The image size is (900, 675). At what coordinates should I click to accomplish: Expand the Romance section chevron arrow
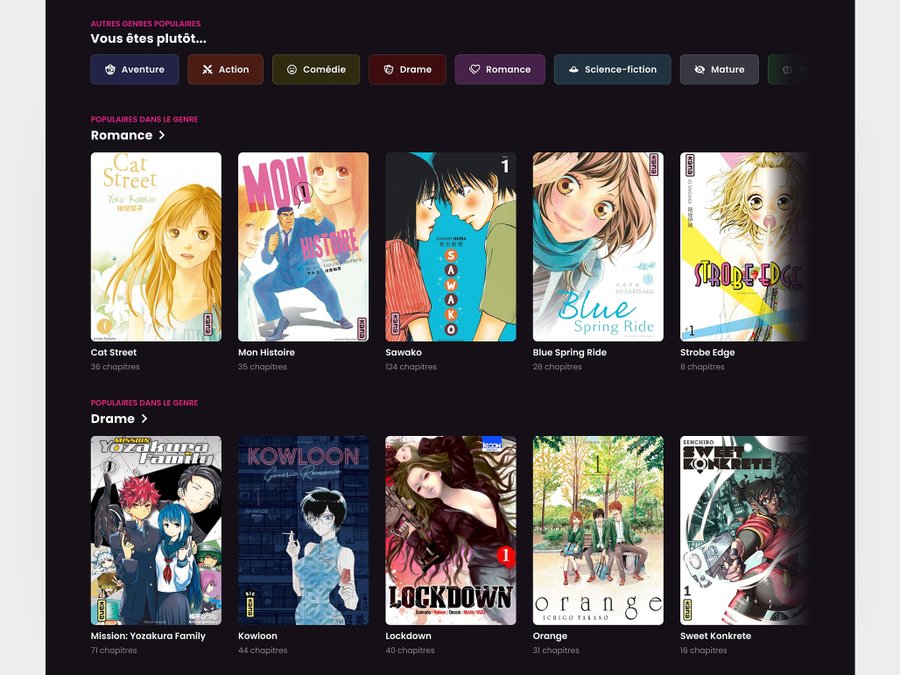point(162,135)
